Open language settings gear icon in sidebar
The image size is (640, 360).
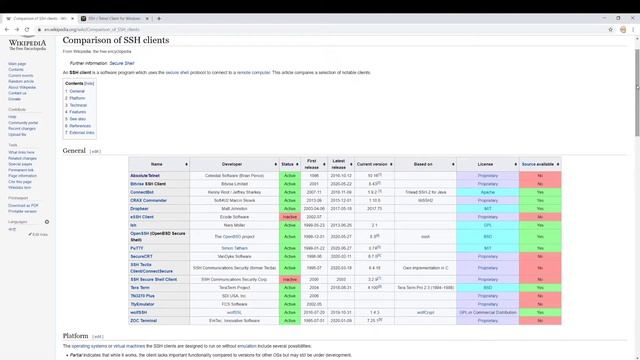47,222
